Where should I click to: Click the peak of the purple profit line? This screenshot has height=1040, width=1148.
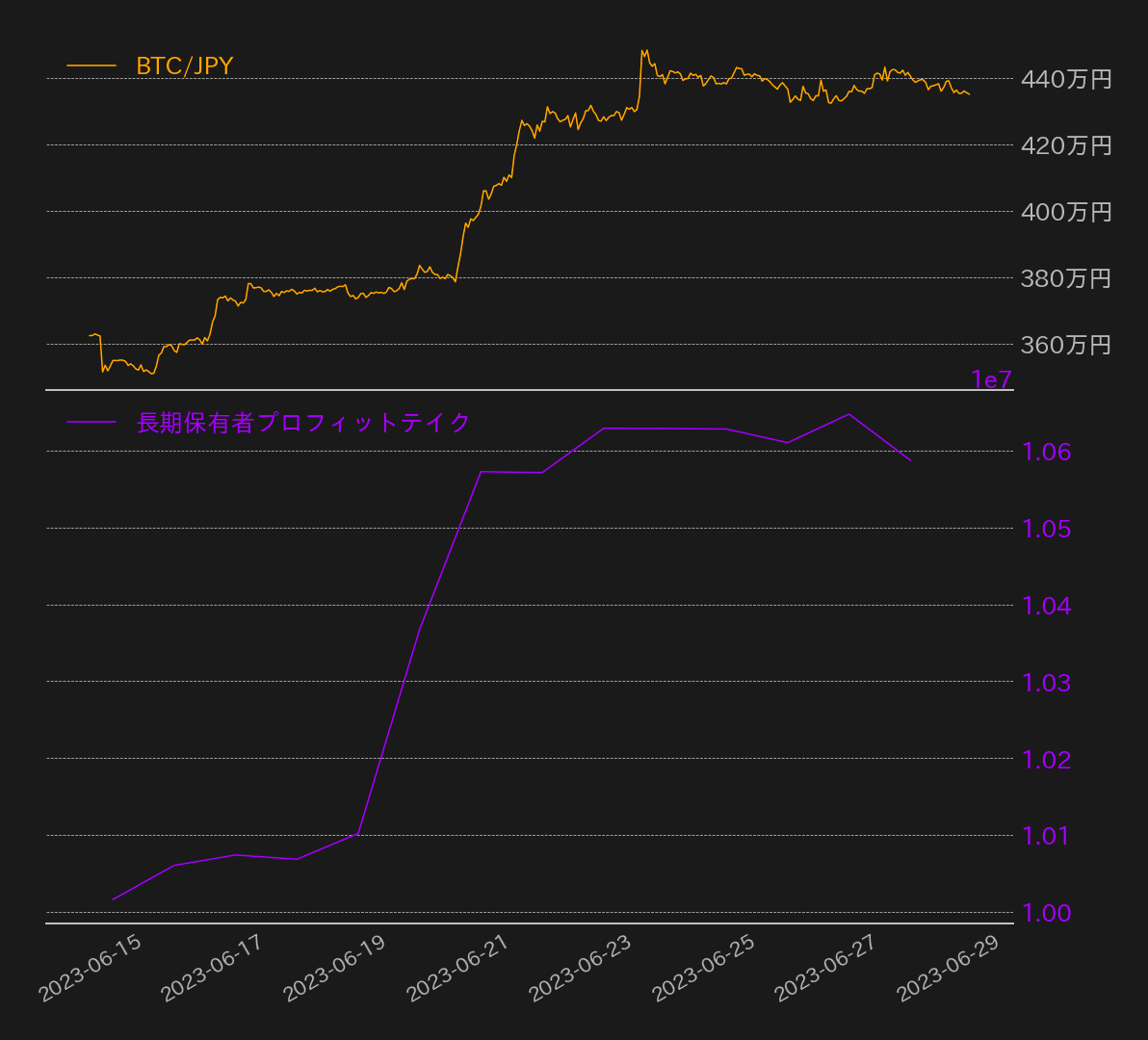[848, 414]
